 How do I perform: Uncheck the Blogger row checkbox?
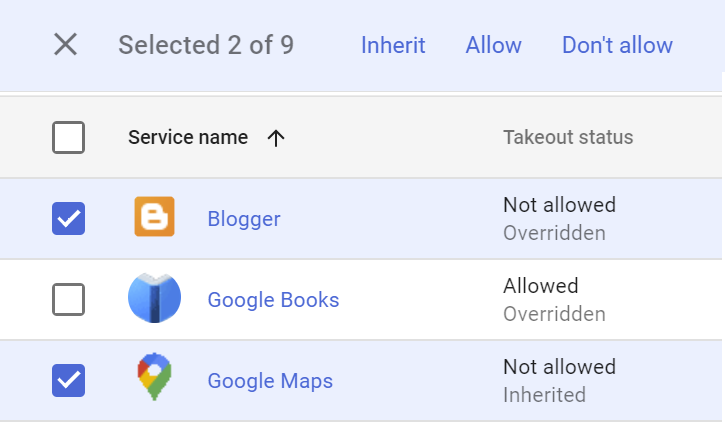[x=68, y=218]
